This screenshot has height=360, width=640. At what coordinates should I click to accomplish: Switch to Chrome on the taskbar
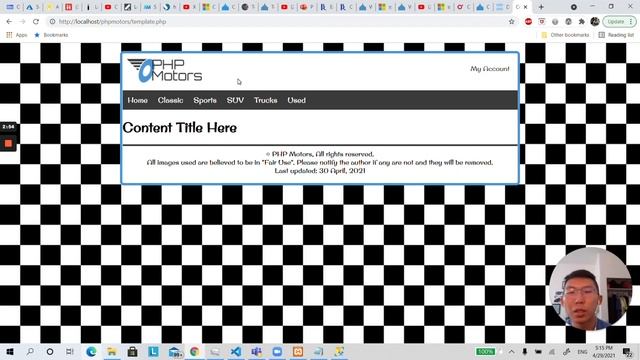tap(194, 351)
